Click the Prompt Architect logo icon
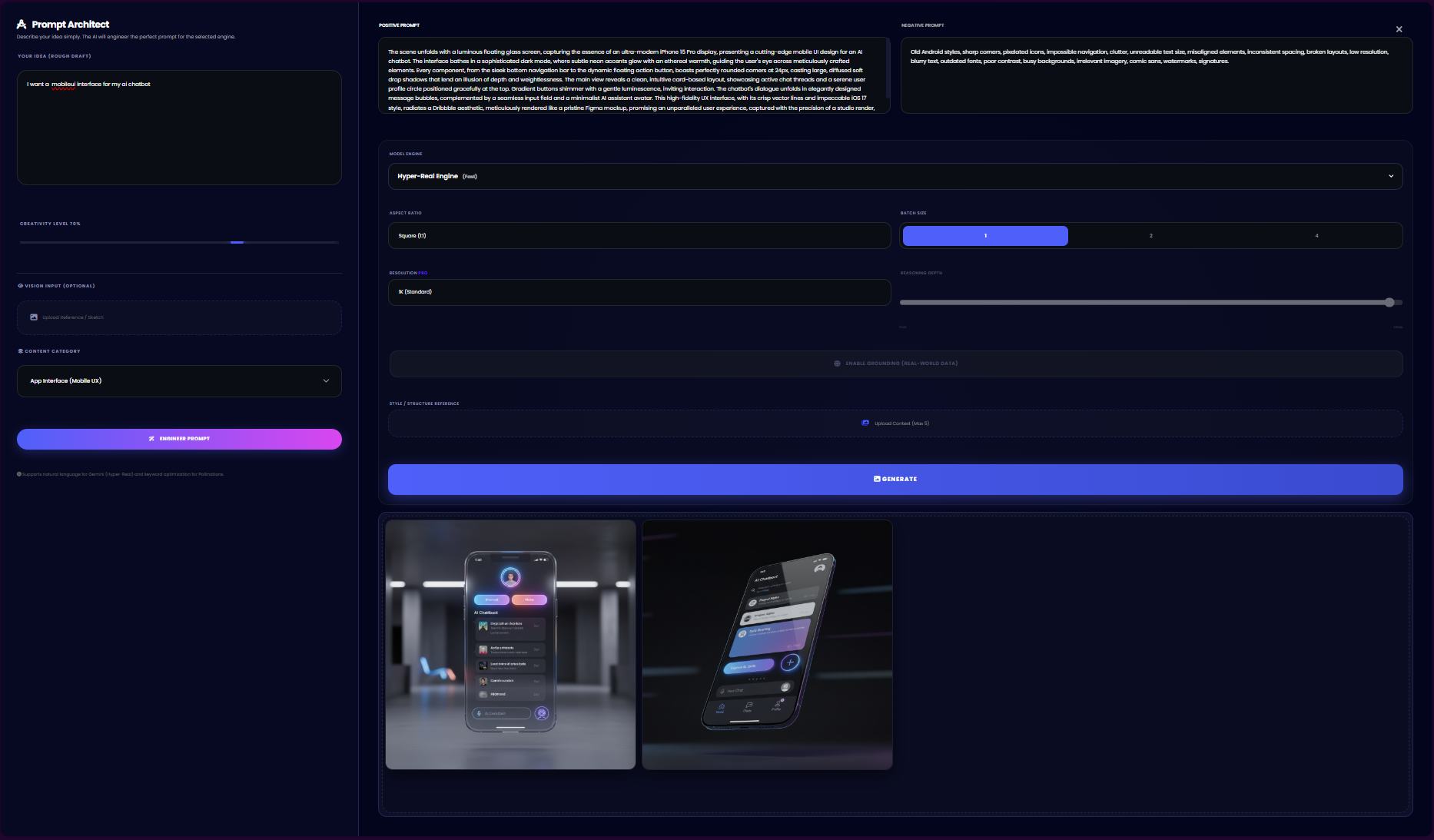This screenshot has height=840, width=1434. click(22, 25)
